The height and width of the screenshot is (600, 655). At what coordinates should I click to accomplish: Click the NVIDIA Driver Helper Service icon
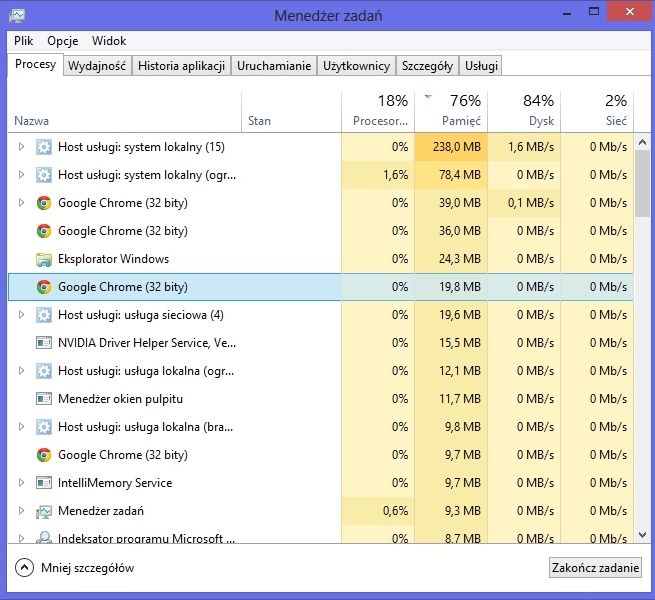[44, 343]
